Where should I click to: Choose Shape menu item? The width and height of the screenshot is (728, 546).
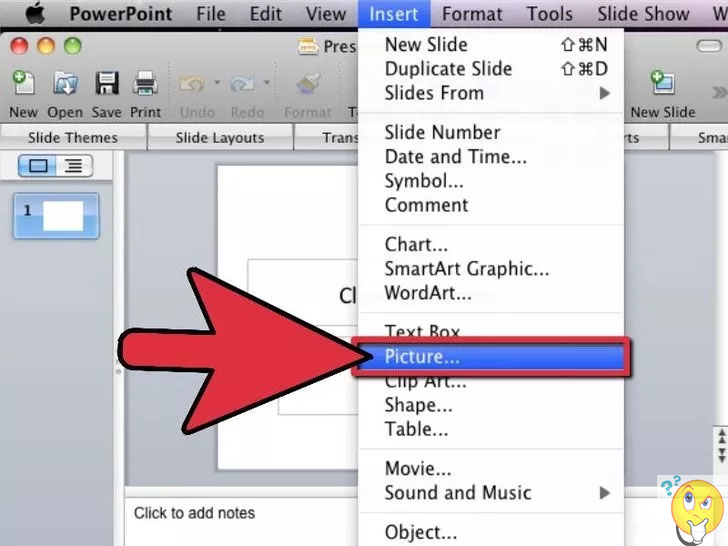click(x=491, y=405)
